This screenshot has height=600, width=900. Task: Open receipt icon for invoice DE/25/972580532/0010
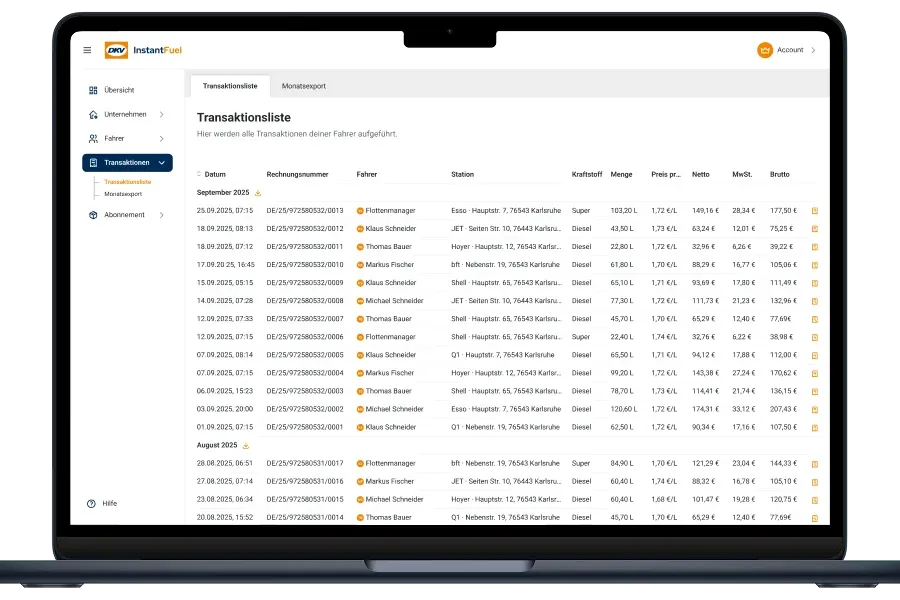[x=814, y=265]
